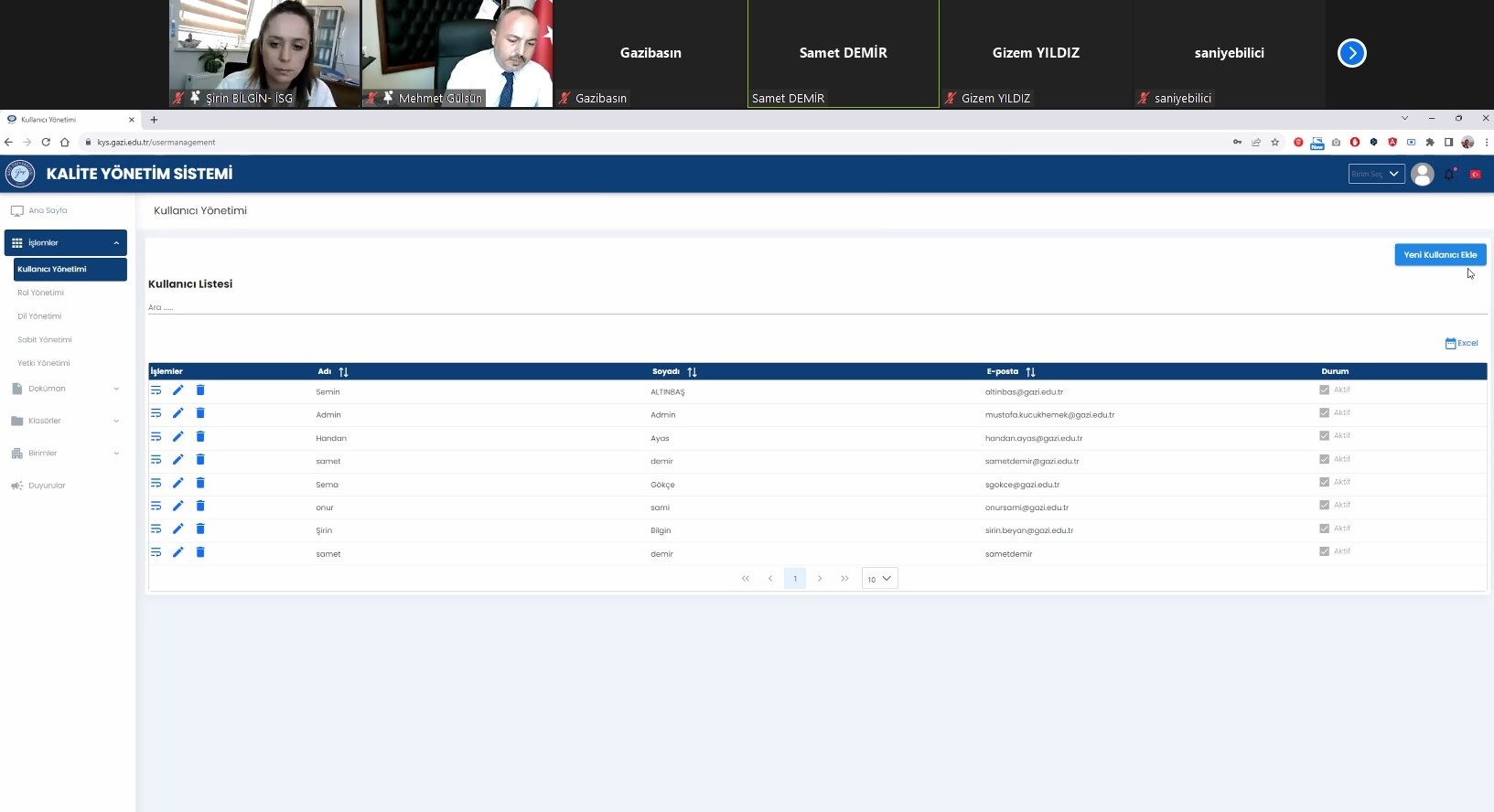1494x812 pixels.
Task: Open a new browser tab
Action: [x=154, y=119]
